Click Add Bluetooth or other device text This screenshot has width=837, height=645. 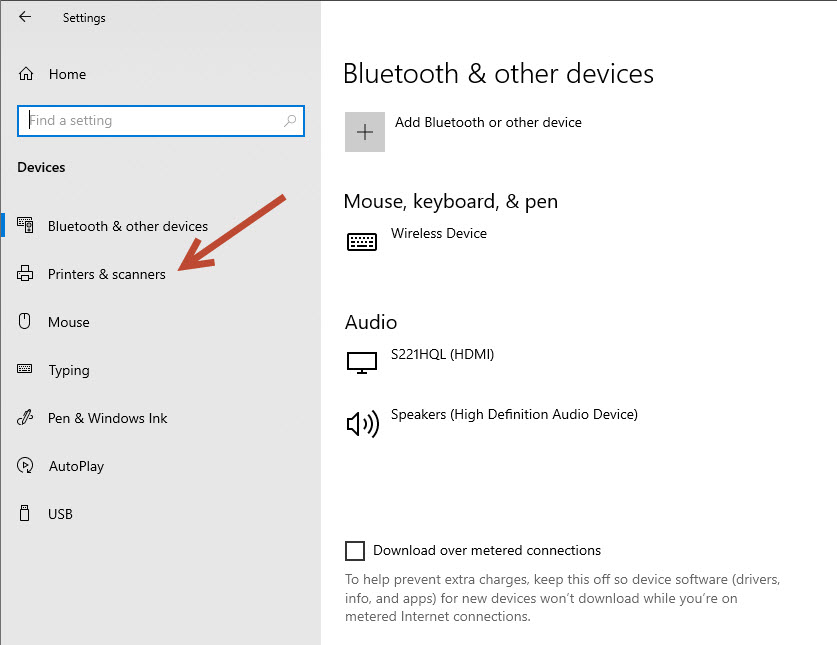(x=488, y=122)
